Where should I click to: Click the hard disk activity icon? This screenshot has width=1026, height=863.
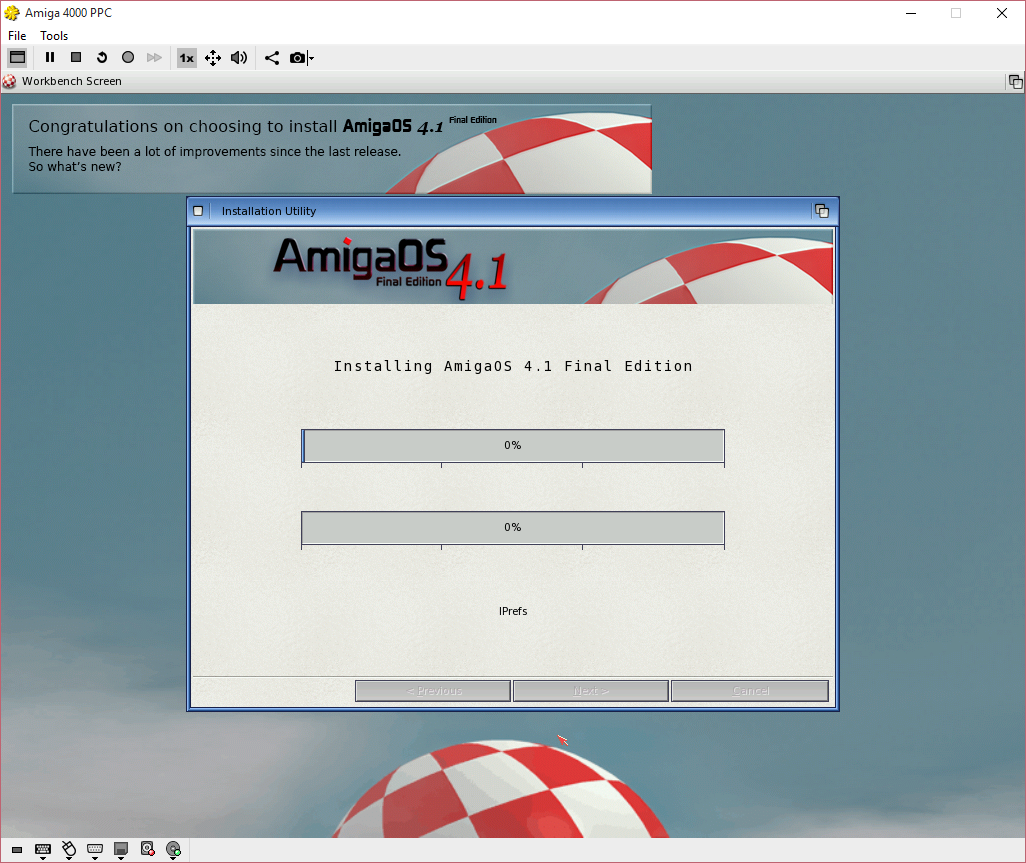(x=147, y=849)
